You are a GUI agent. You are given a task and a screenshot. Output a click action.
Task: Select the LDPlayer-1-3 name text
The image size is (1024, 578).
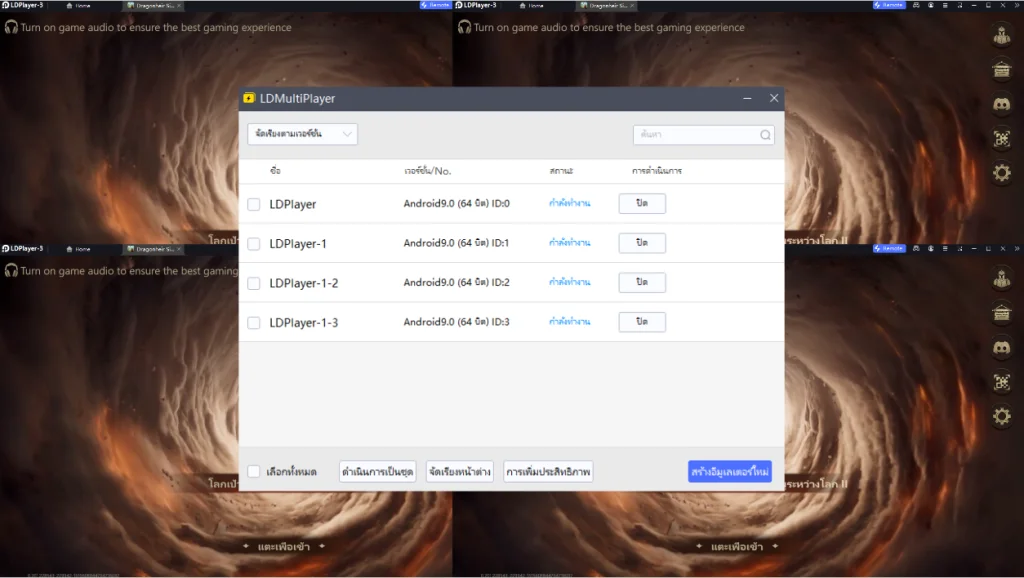(x=304, y=322)
